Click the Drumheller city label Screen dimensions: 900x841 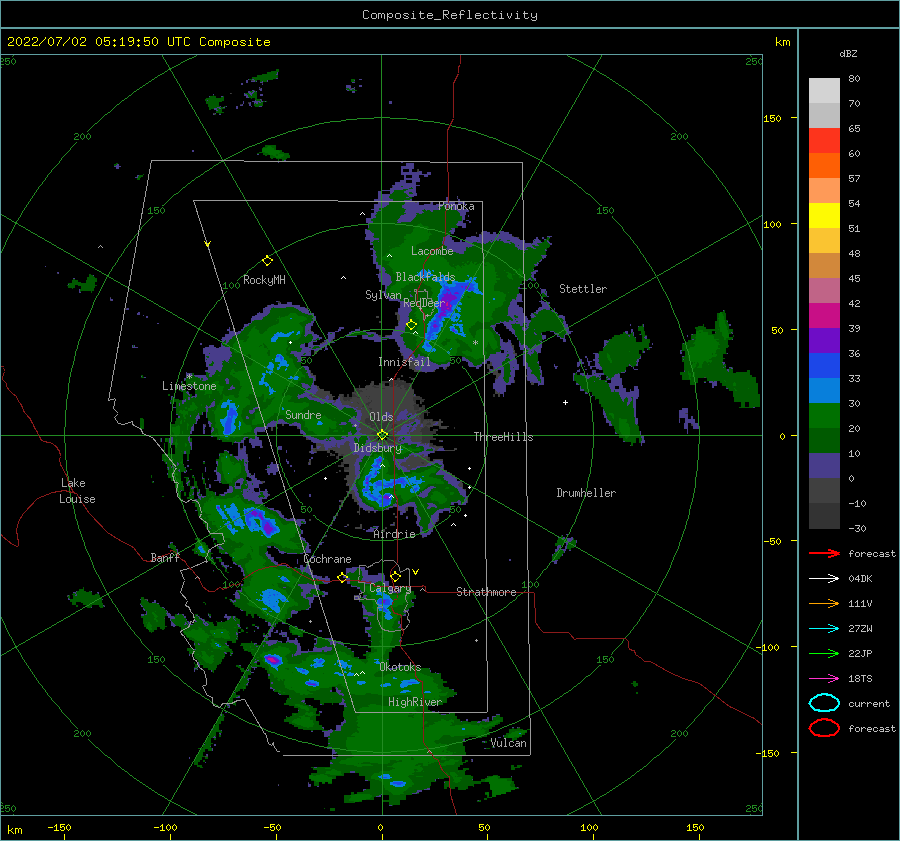(586, 493)
